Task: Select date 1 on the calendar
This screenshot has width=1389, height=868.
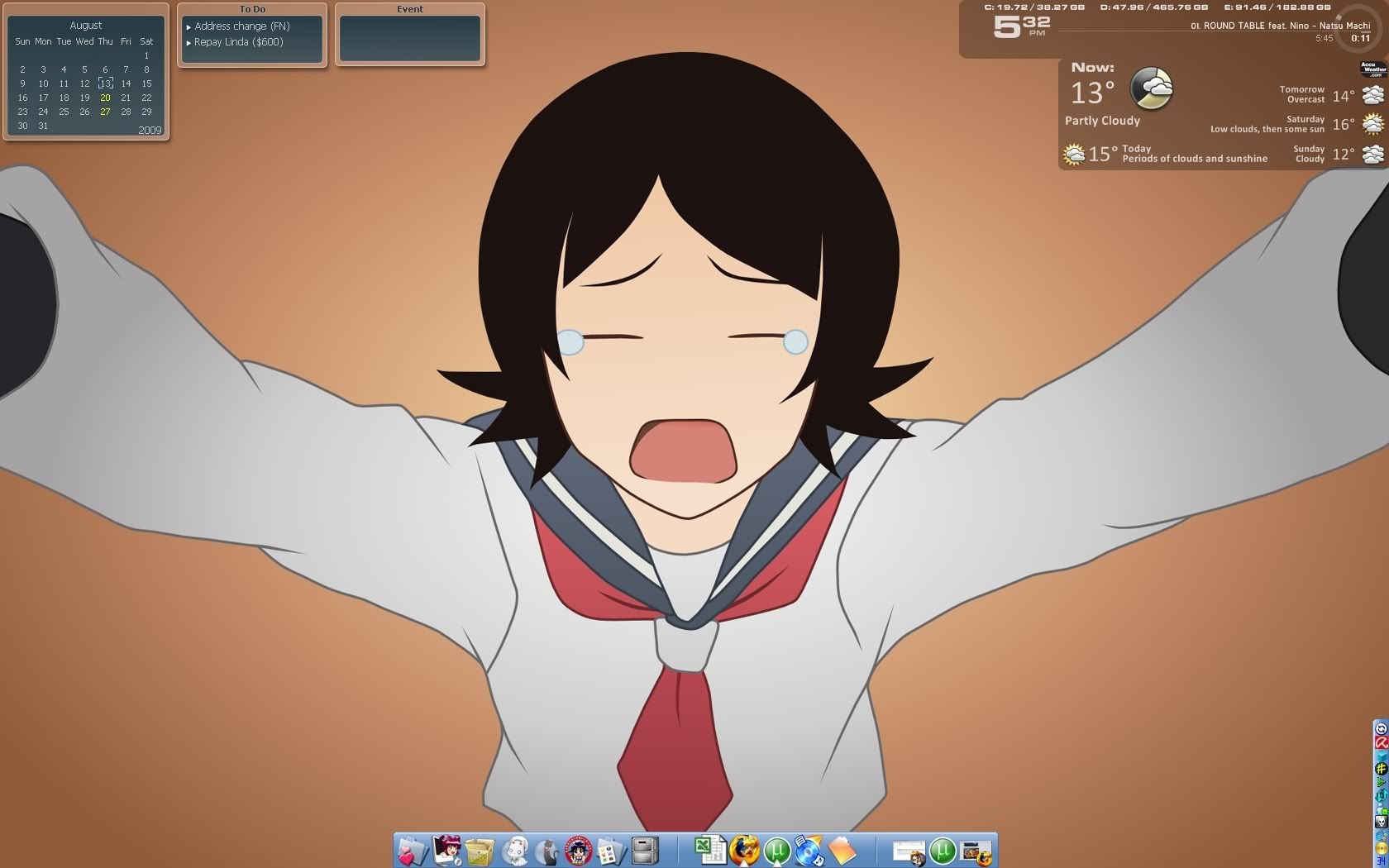Action: point(146,55)
